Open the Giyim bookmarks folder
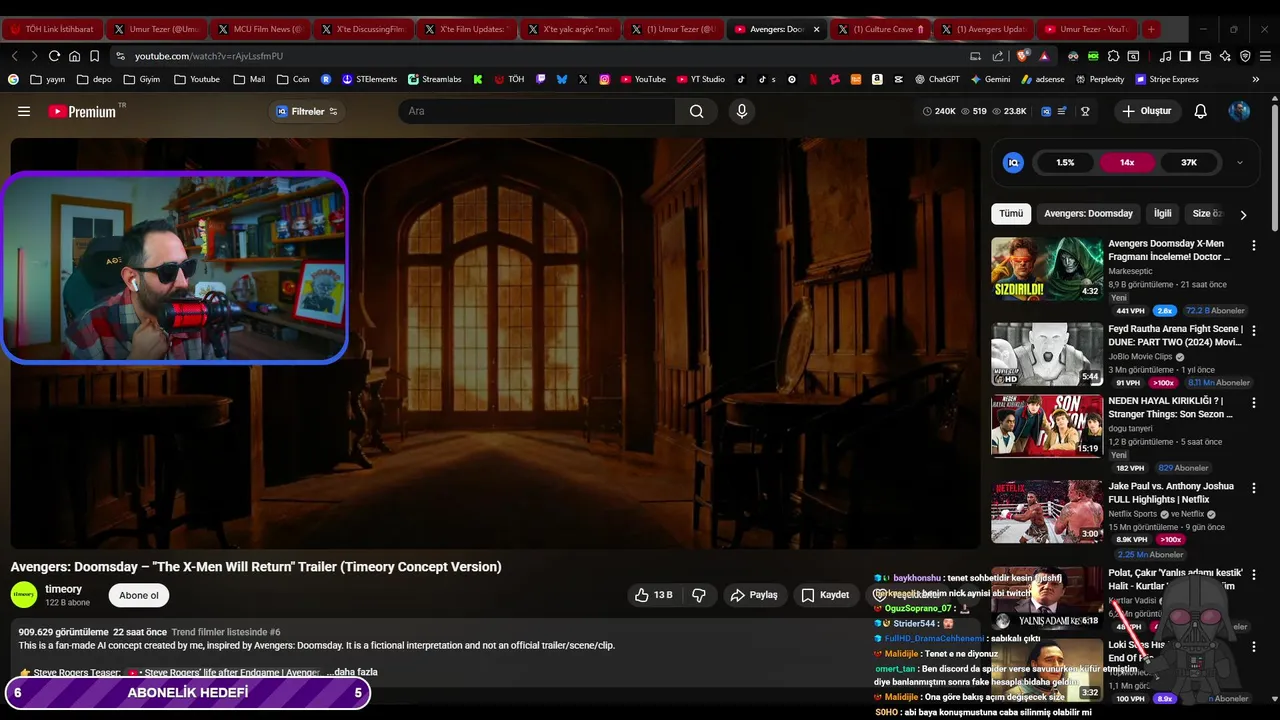This screenshot has height=720, width=1280. 141,79
